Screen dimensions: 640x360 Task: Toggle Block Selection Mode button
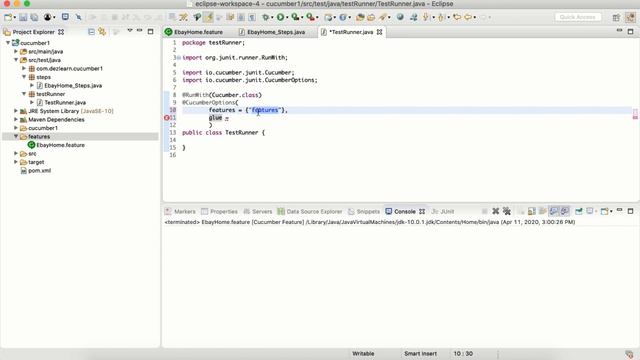241,17
